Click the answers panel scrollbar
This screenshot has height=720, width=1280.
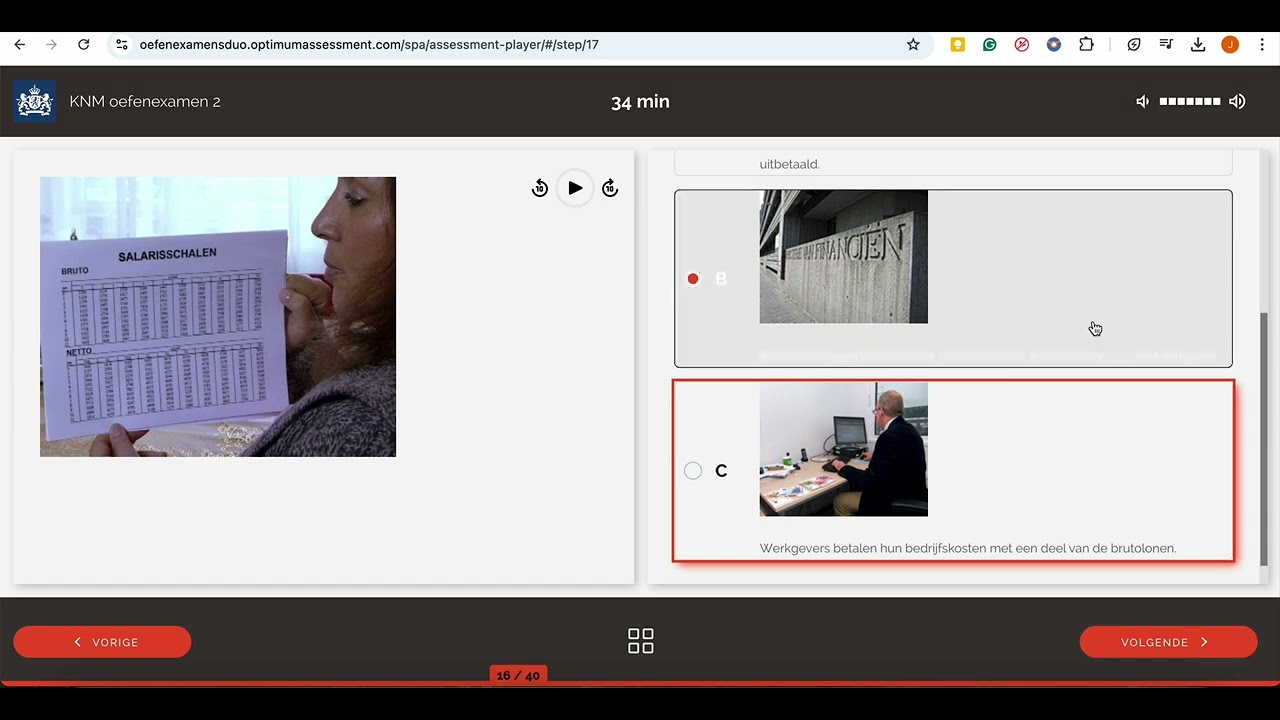point(1264,438)
